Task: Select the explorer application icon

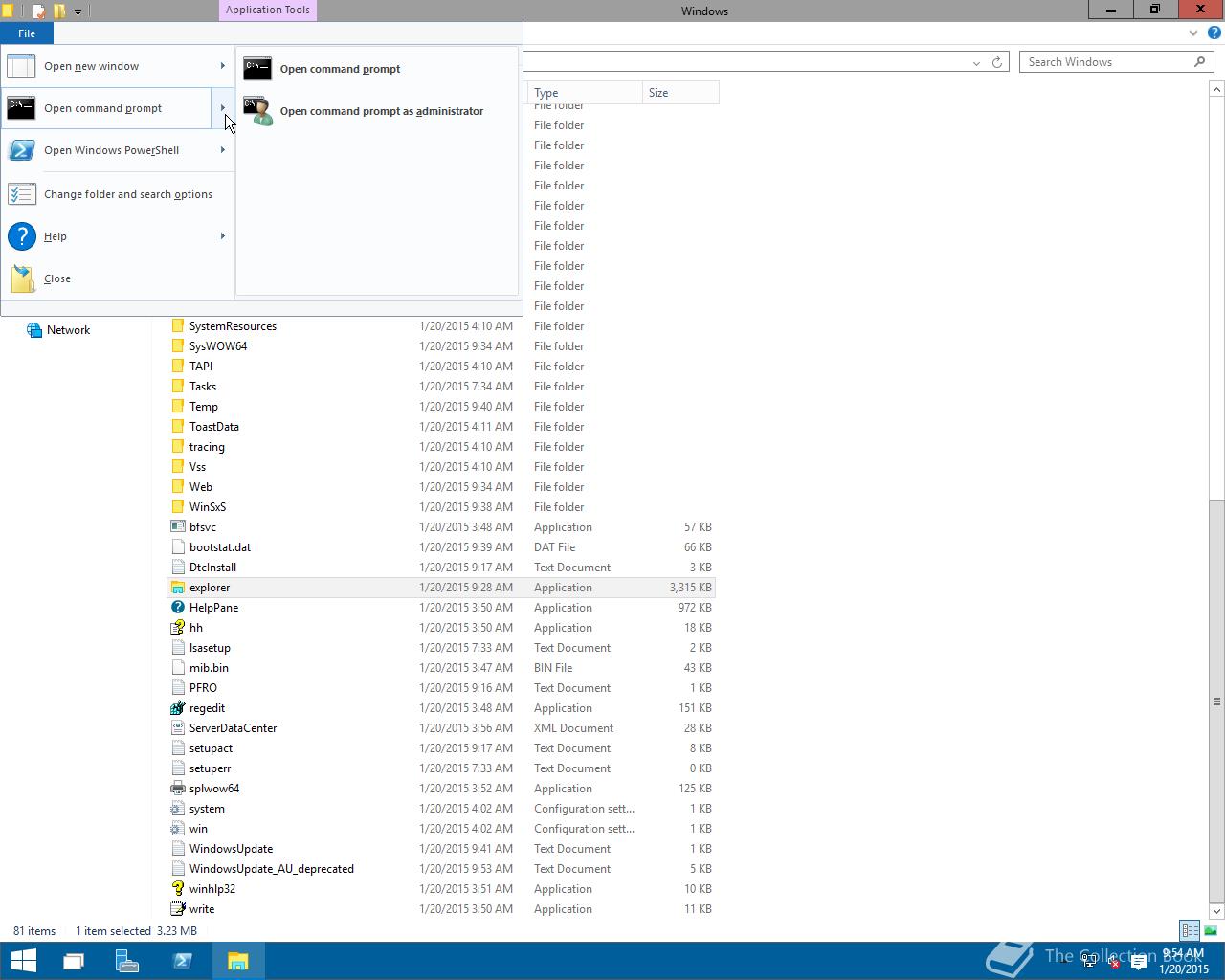Action: [177, 588]
